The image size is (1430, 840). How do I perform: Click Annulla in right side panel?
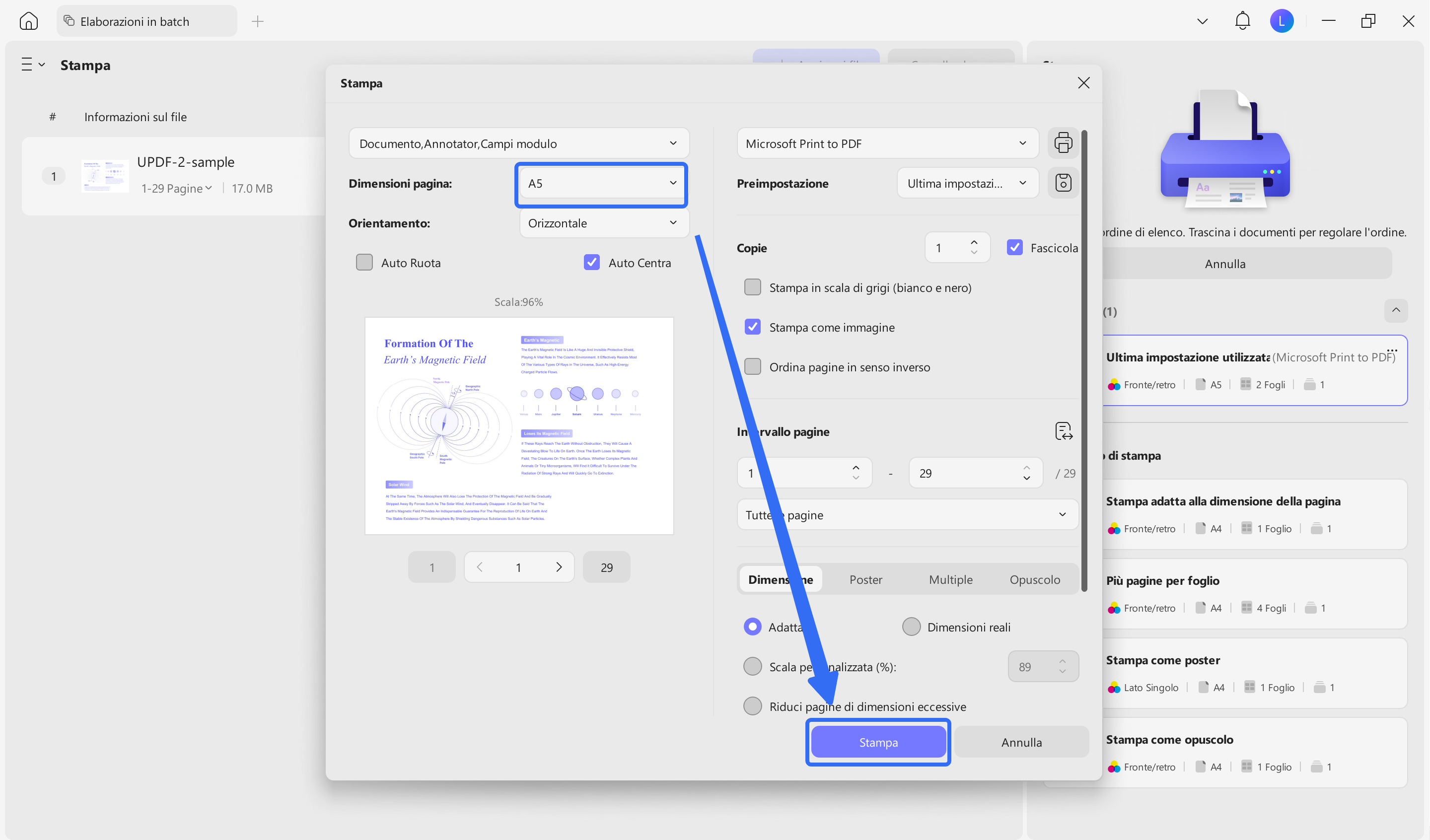[x=1224, y=263]
